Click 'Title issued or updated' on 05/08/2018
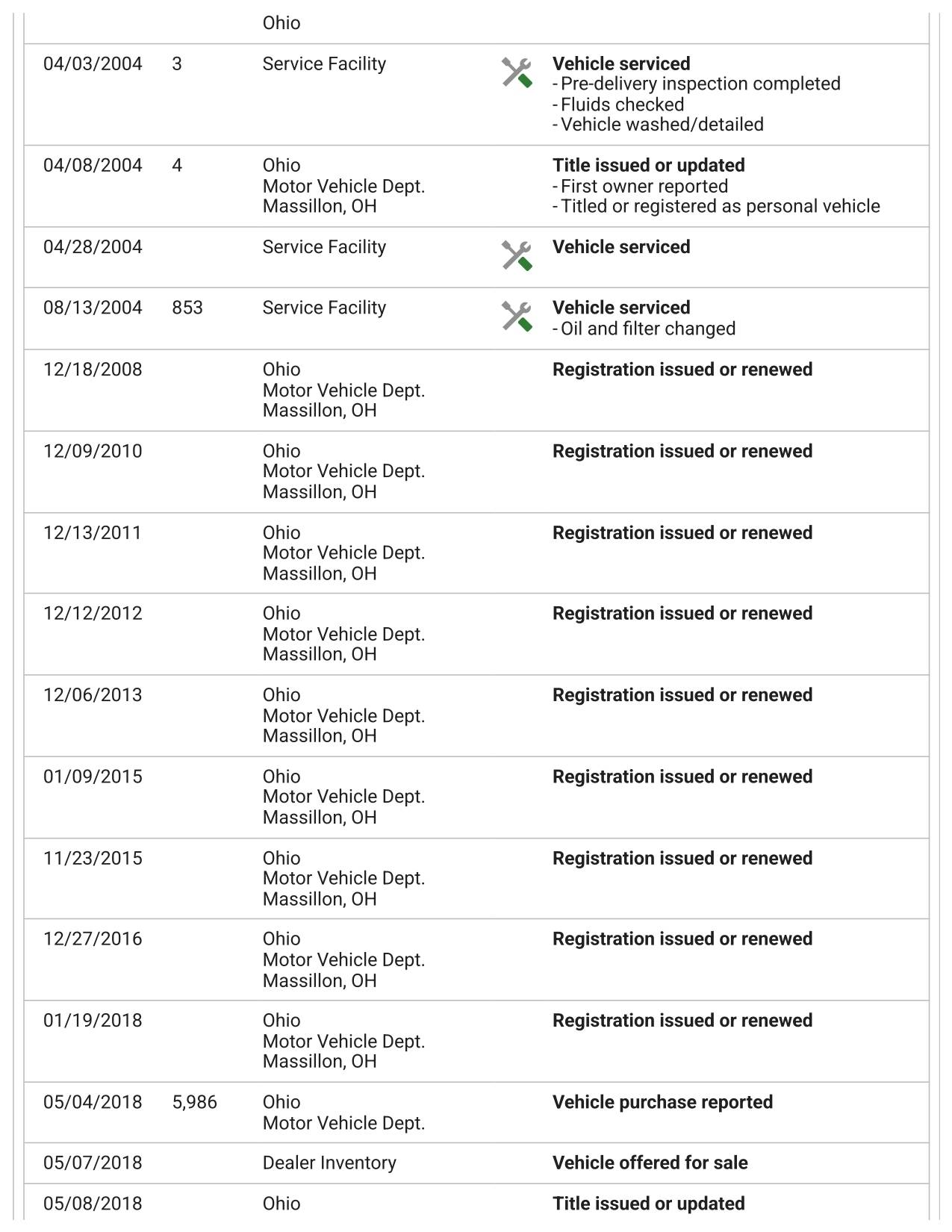 coord(649,1204)
